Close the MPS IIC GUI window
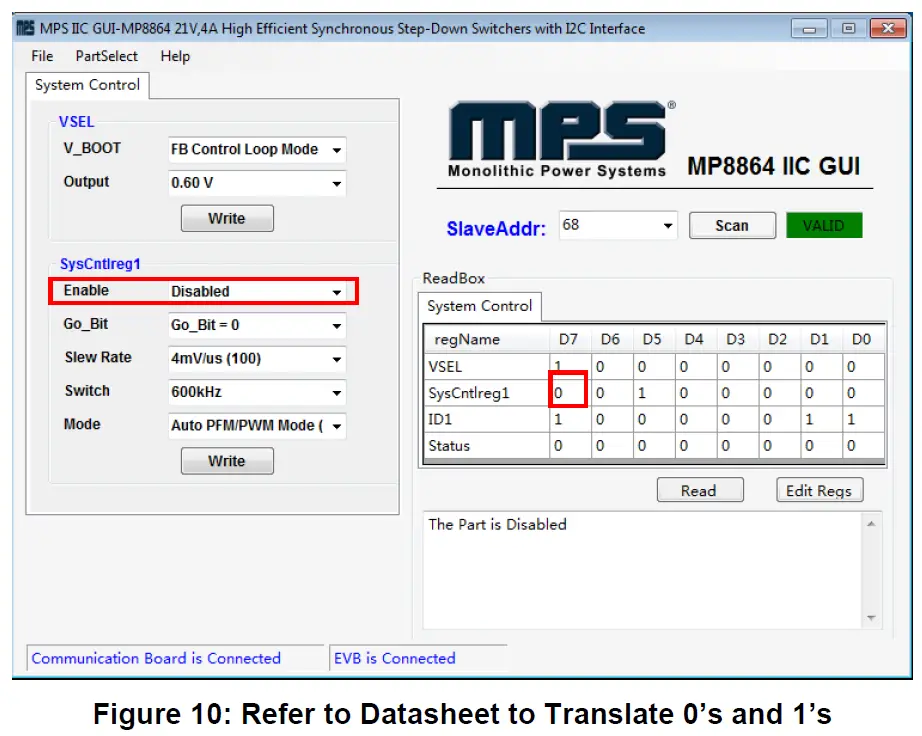Viewport: 922px width, 736px height. coord(888,28)
